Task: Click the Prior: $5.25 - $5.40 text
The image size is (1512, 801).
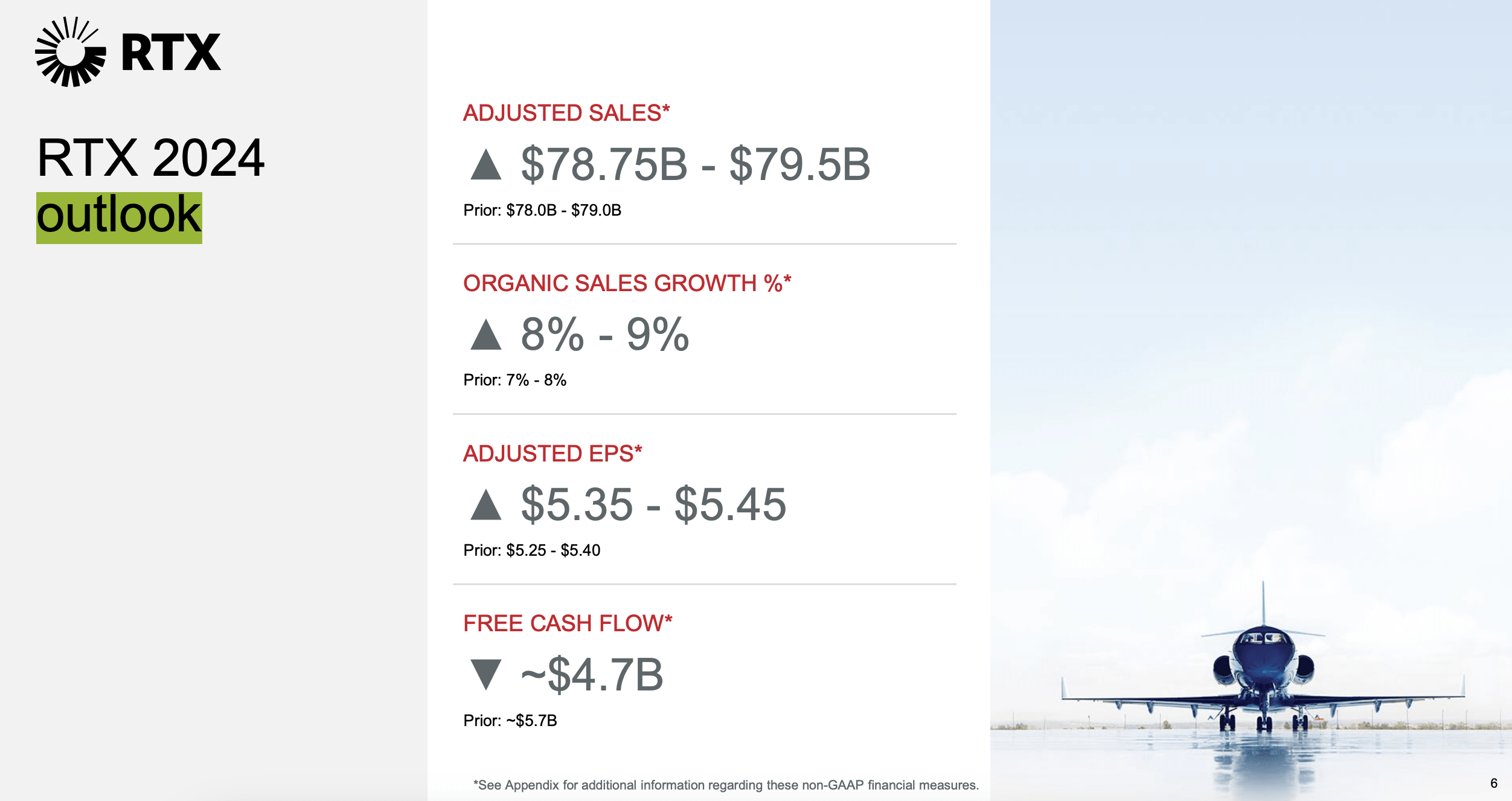Action: click(531, 550)
